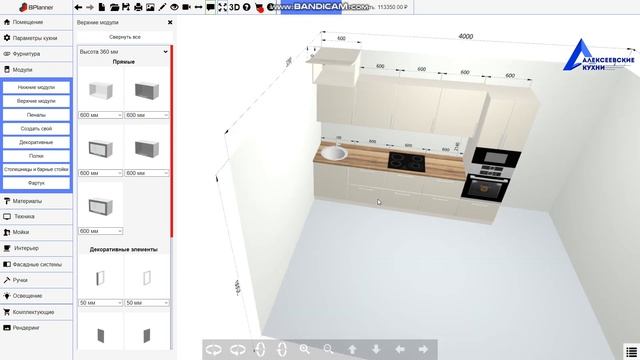Open the Ручки section
This screenshot has width=640, height=360.
[x=36, y=280]
